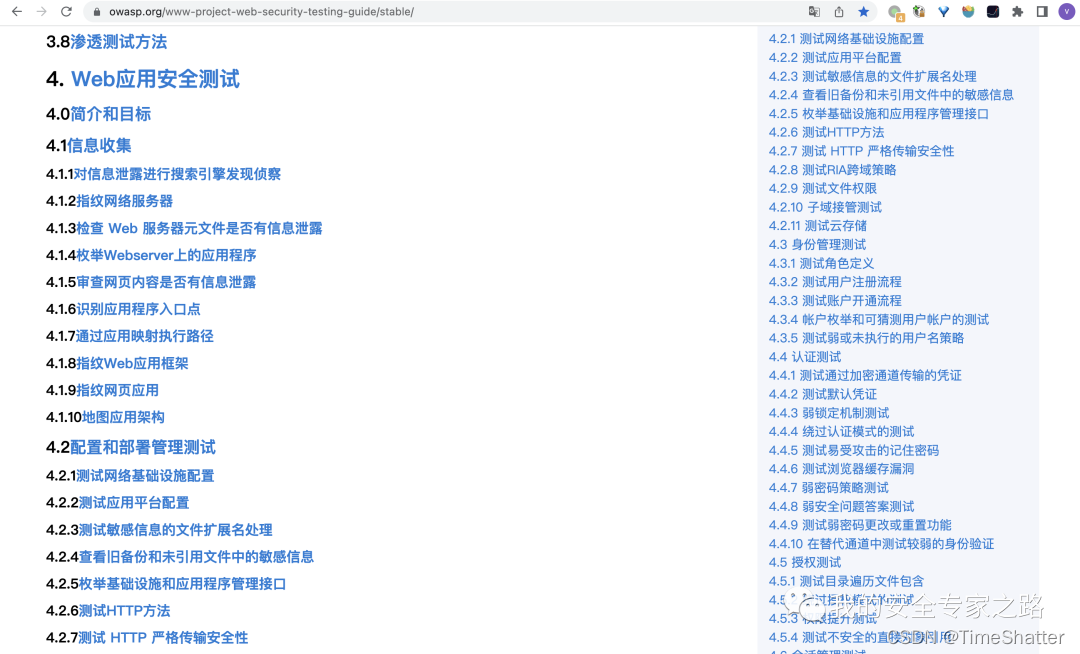Toggle the bookmark star for this page
The width and height of the screenshot is (1080, 654).
pos(864,12)
